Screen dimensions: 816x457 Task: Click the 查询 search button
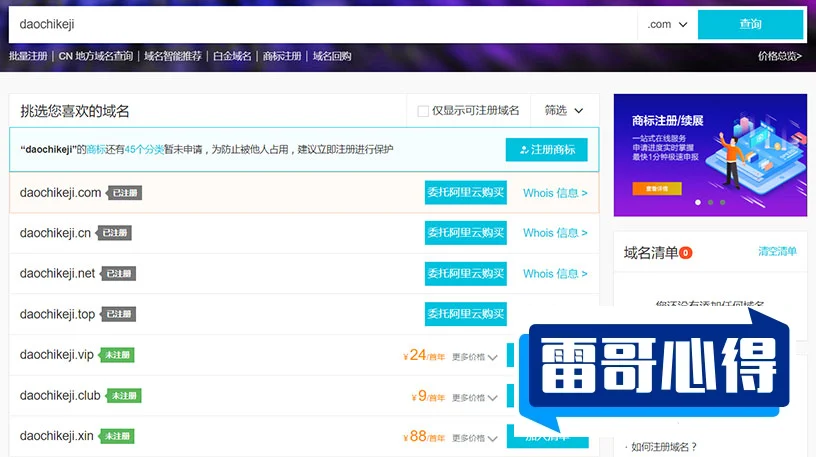pyautogui.click(x=750, y=24)
